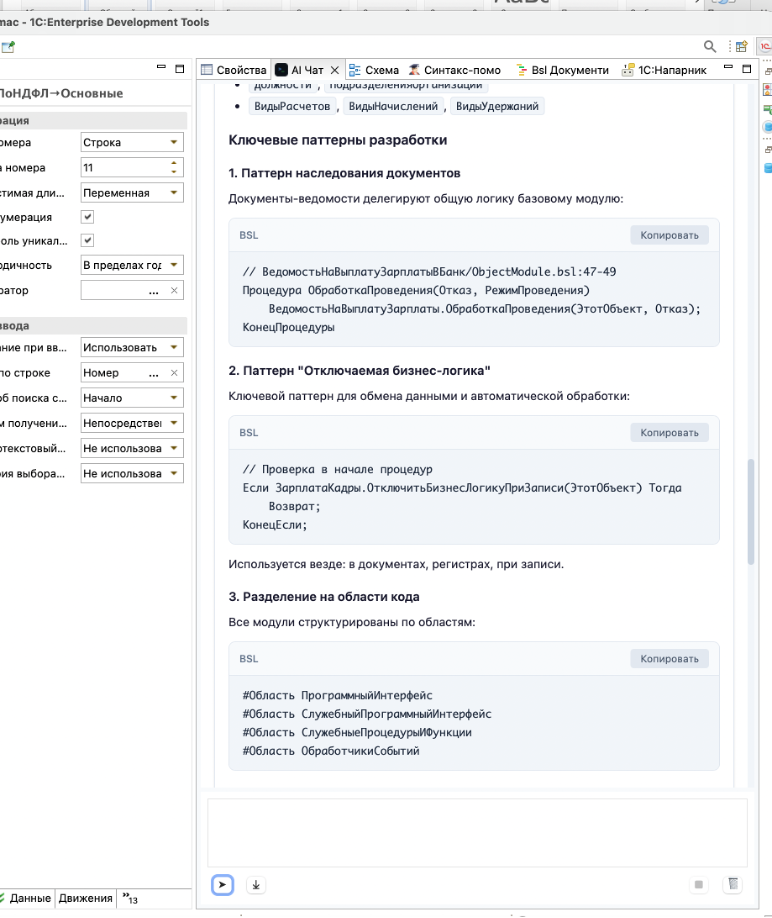772x918 pixels.
Task: Clear chat with the trash icon
Action: pos(733,885)
